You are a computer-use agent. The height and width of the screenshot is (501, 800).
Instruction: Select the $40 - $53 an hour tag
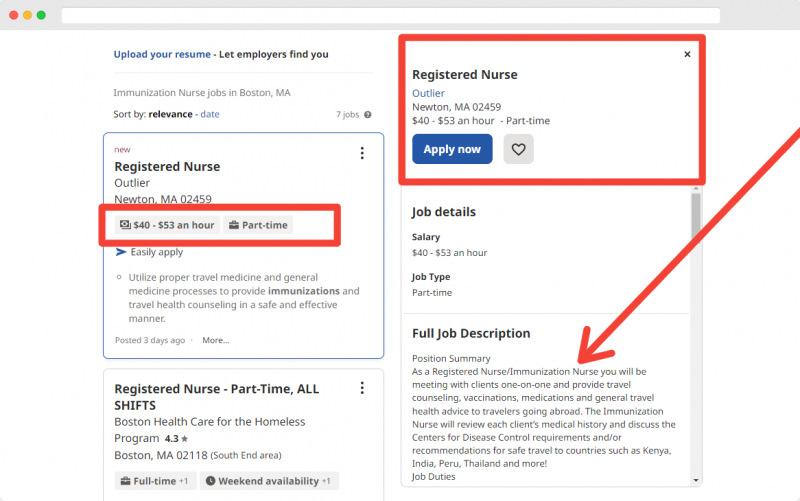pos(167,225)
